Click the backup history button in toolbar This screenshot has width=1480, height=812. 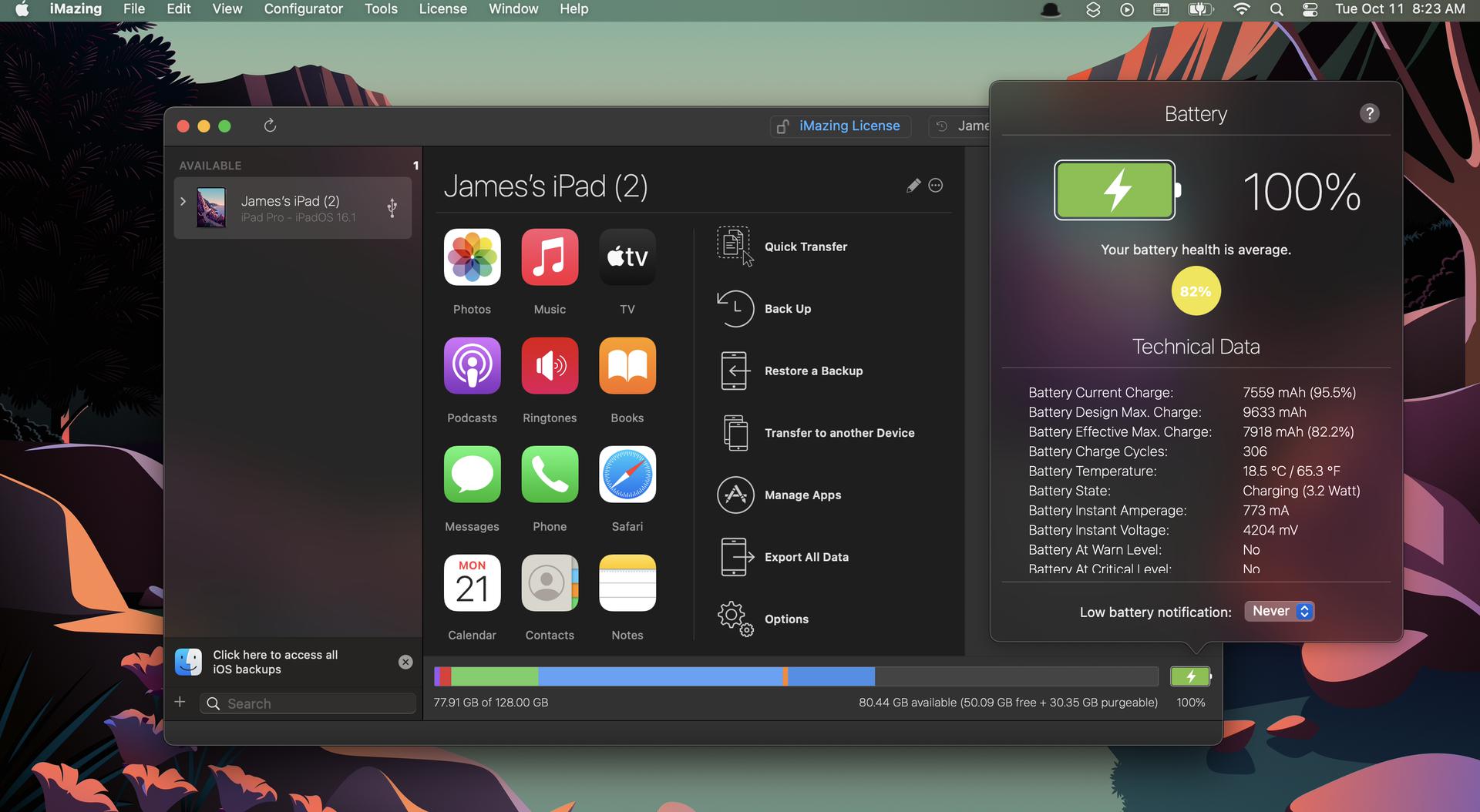coord(960,126)
